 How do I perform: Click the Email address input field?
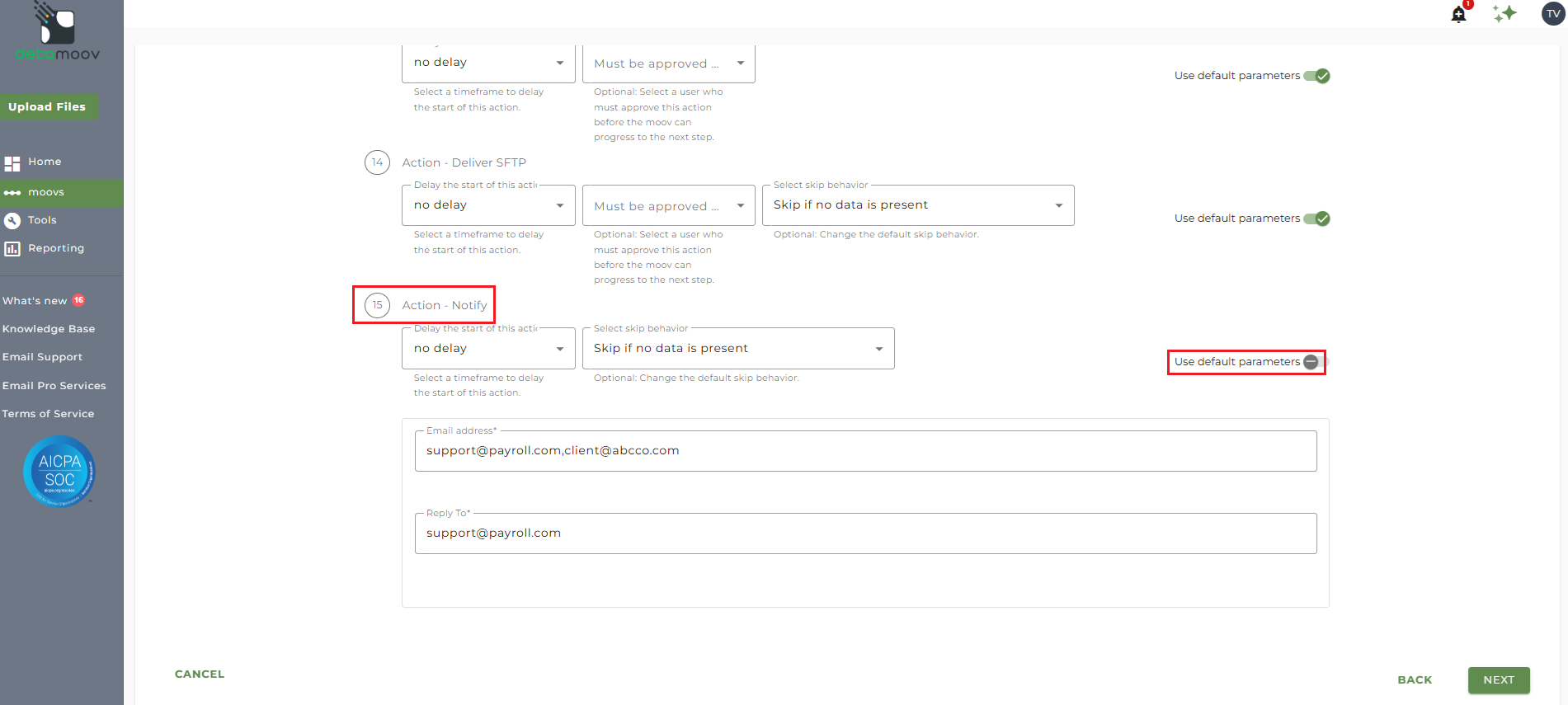[865, 451]
